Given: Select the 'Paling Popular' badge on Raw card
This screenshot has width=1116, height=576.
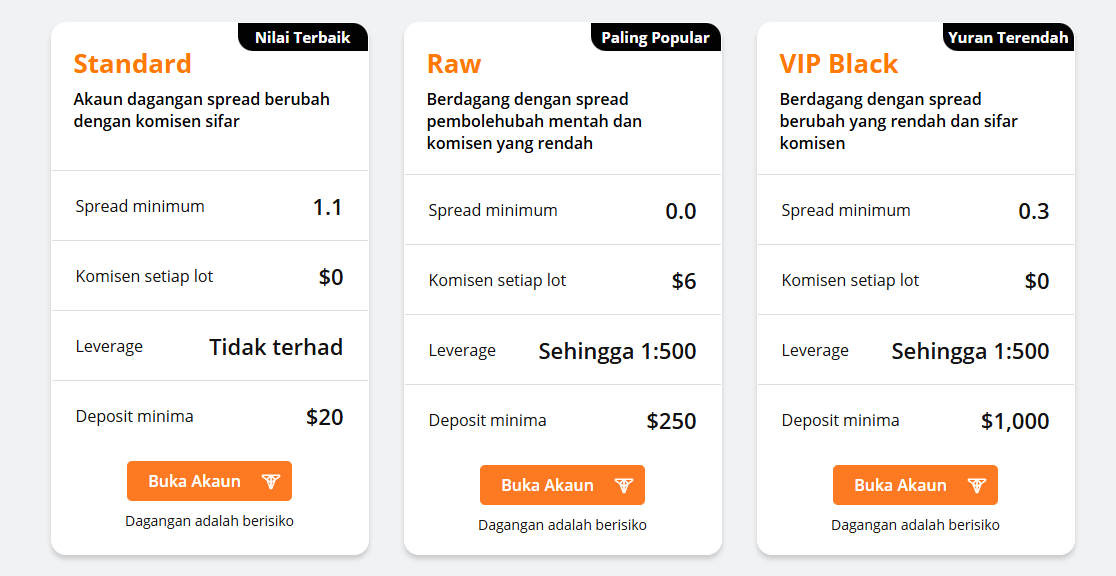Looking at the screenshot, I should [x=655, y=37].
